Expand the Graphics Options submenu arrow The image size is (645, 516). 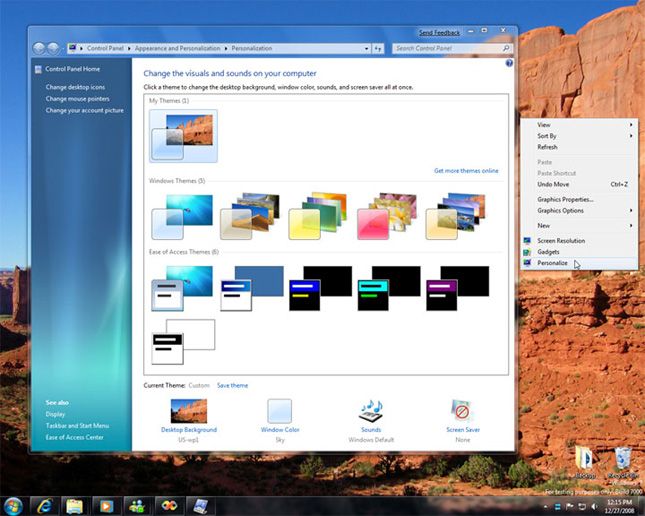631,211
